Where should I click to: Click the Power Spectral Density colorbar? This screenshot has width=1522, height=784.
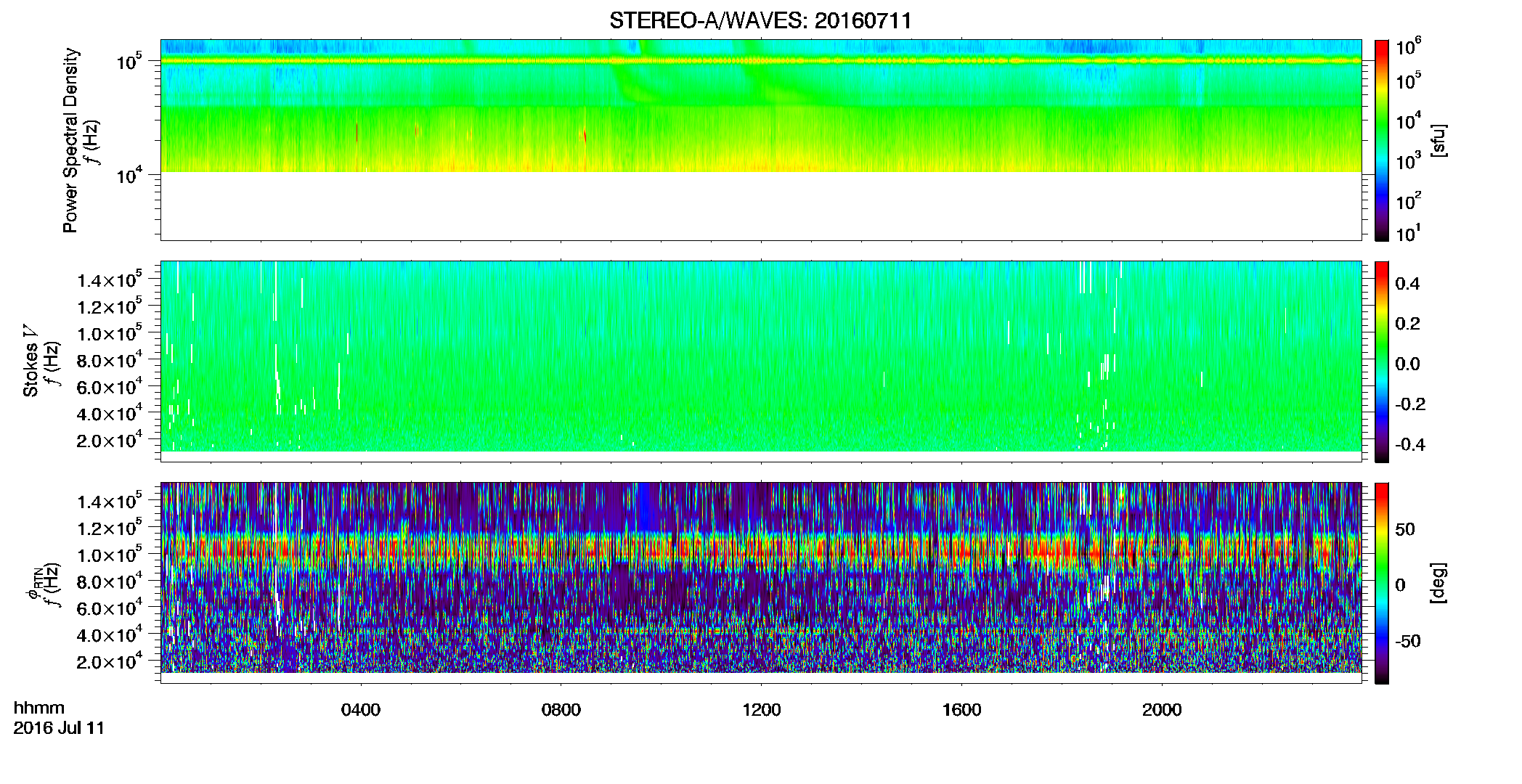1381,140
